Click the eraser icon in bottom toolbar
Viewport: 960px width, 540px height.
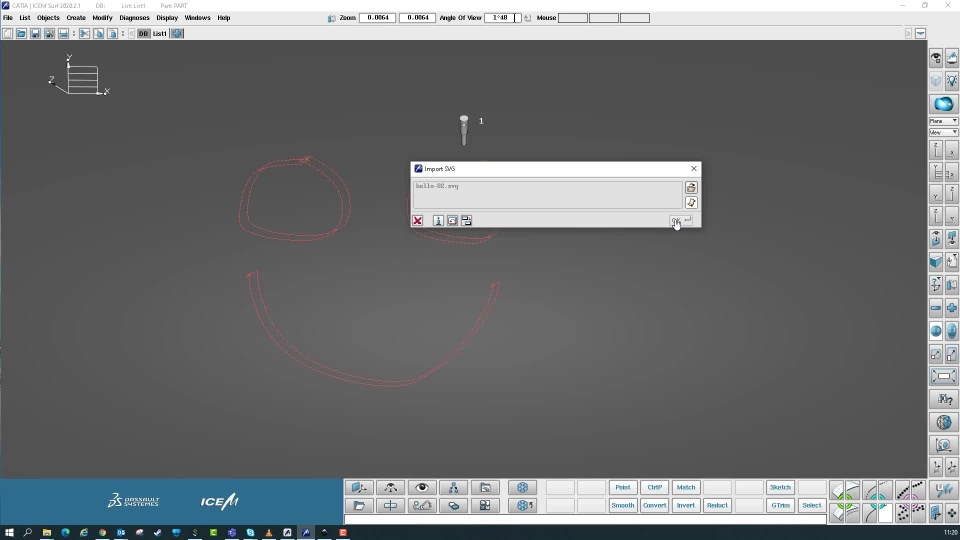(454, 506)
